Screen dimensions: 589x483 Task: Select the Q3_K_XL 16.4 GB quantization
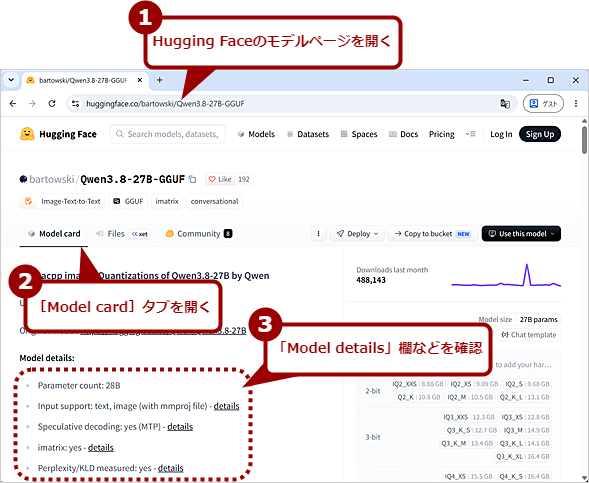click(x=523, y=456)
